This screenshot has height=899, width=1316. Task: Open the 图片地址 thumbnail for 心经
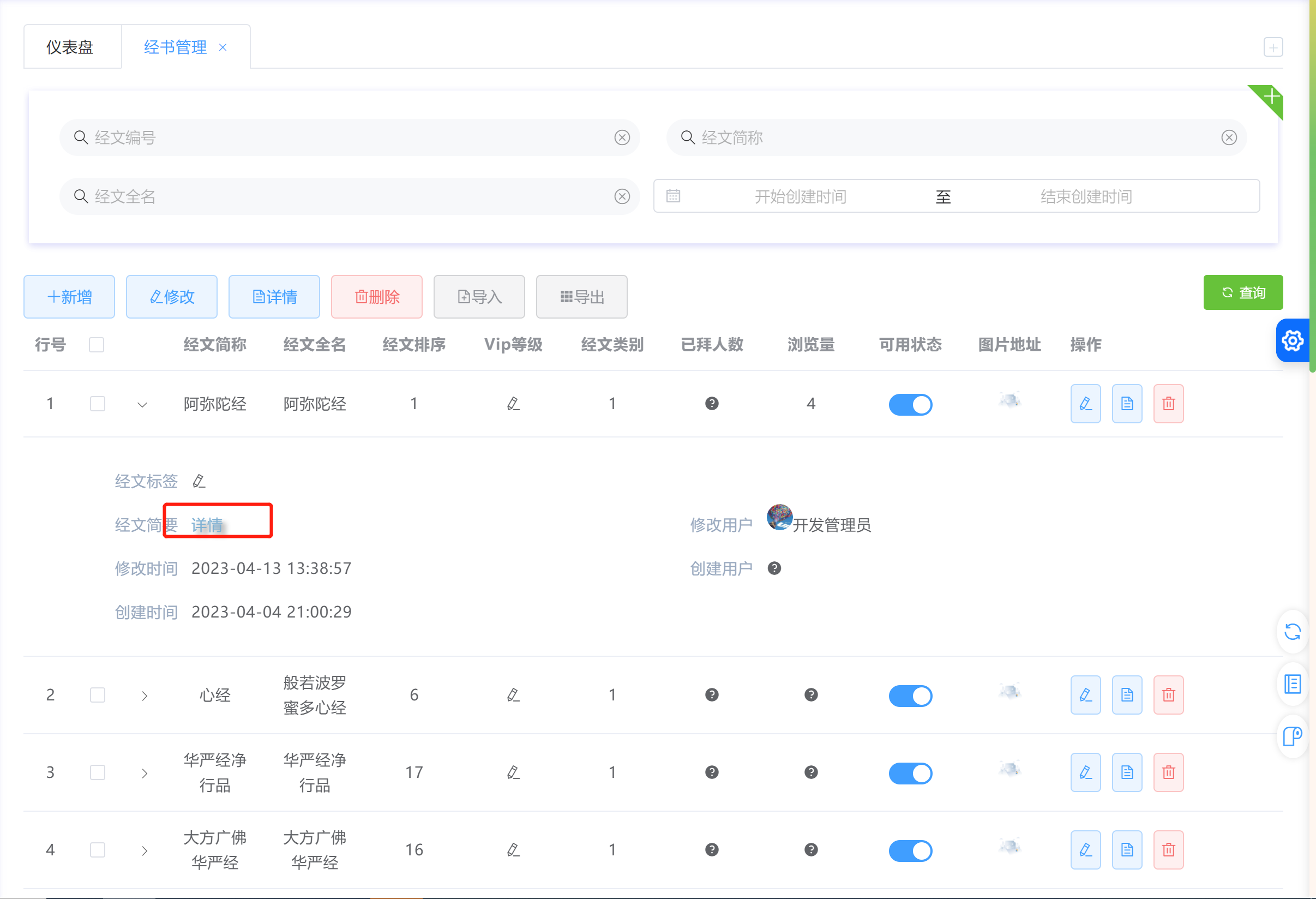[1009, 691]
